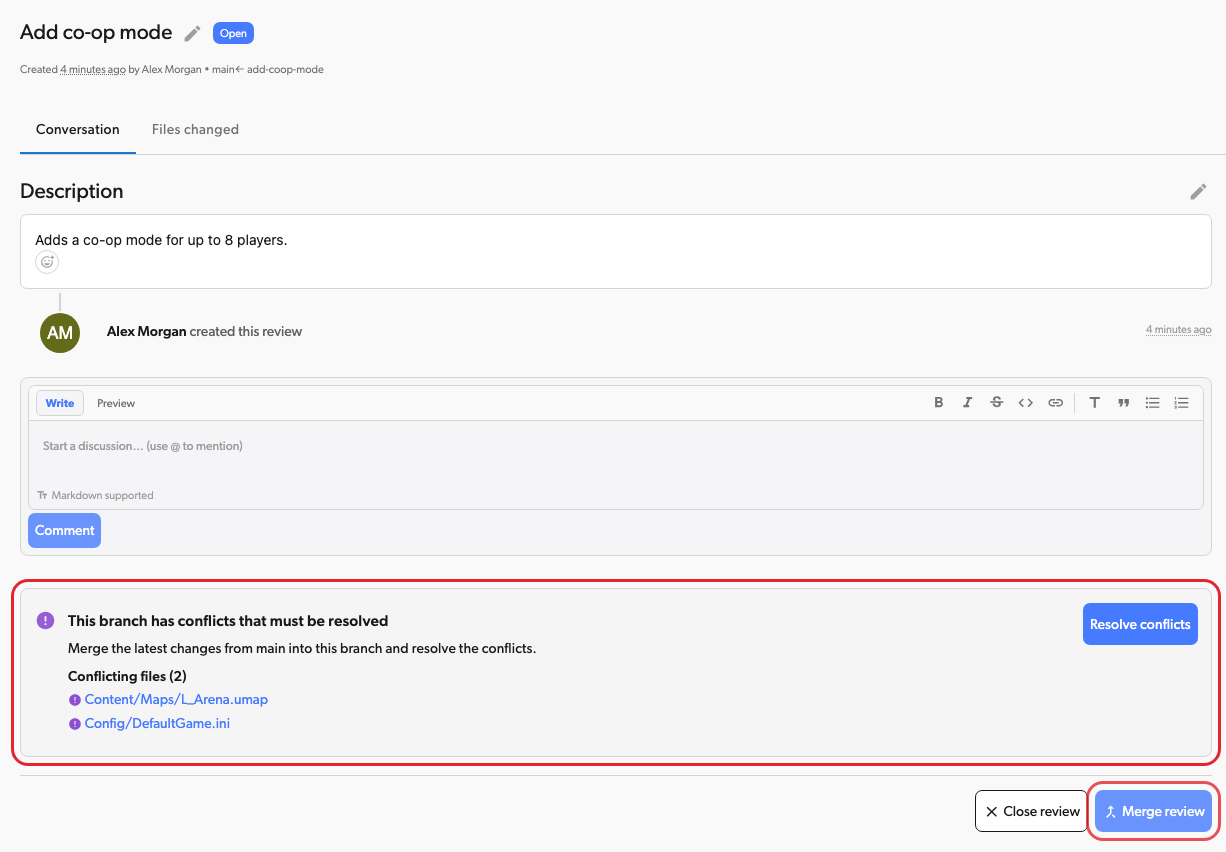Edit the review title with pencil icon

192,33
